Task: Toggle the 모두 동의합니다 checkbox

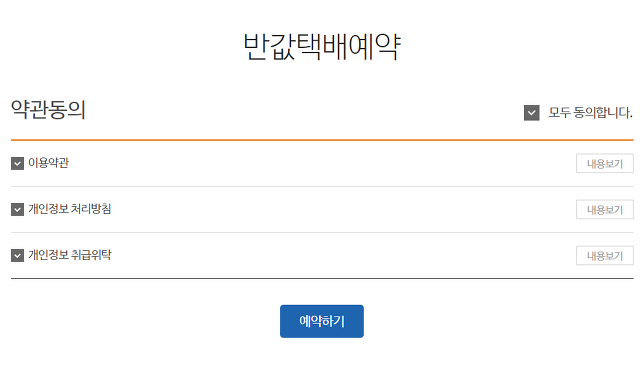Action: 531,113
